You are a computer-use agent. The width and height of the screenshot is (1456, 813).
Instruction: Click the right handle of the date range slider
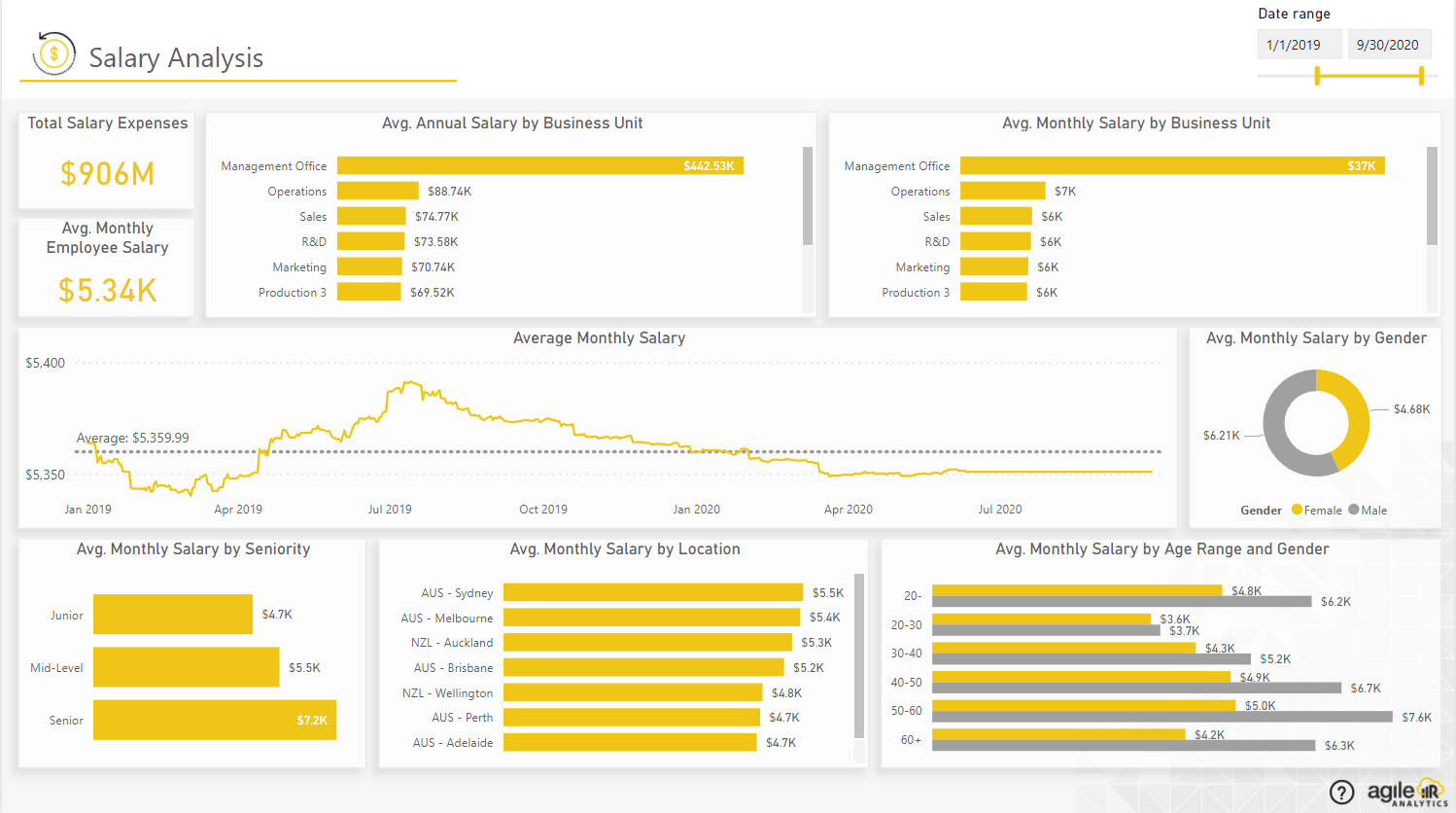1422,74
